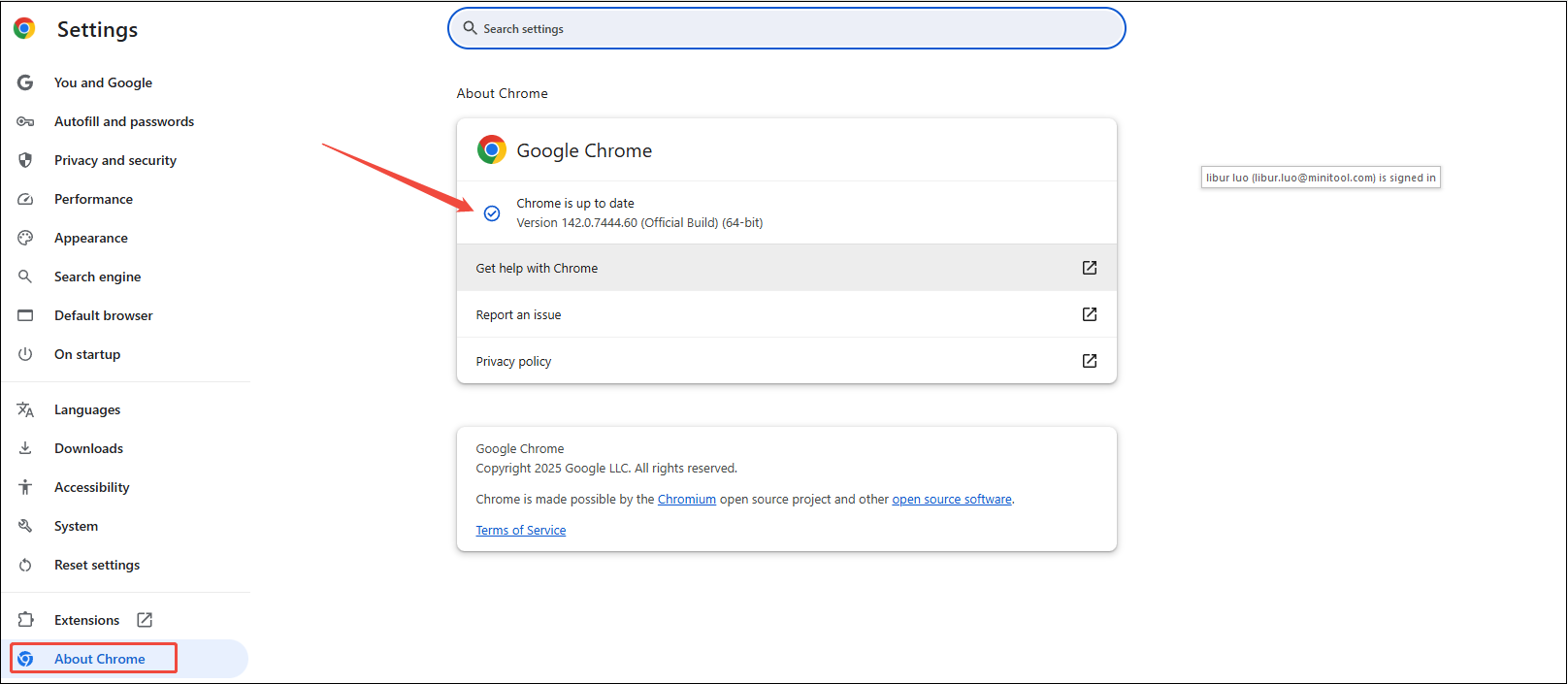Select the You and Google sidebar icon
This screenshot has height=684, width=1568.
click(x=25, y=82)
